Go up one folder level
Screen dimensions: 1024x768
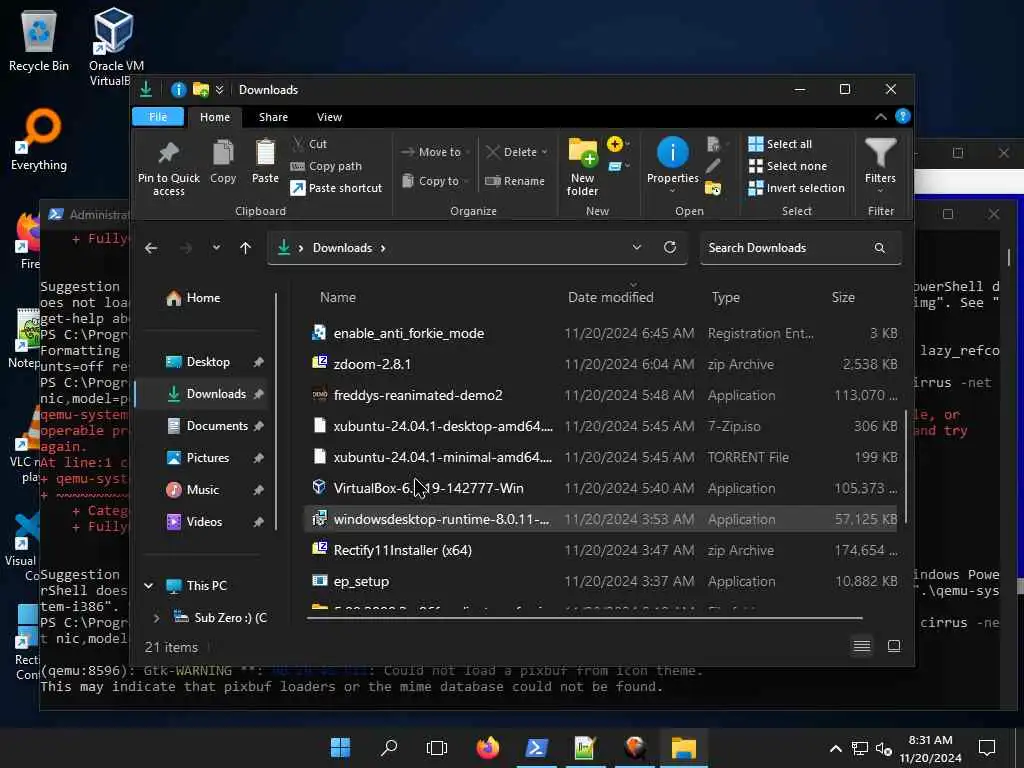tap(246, 248)
